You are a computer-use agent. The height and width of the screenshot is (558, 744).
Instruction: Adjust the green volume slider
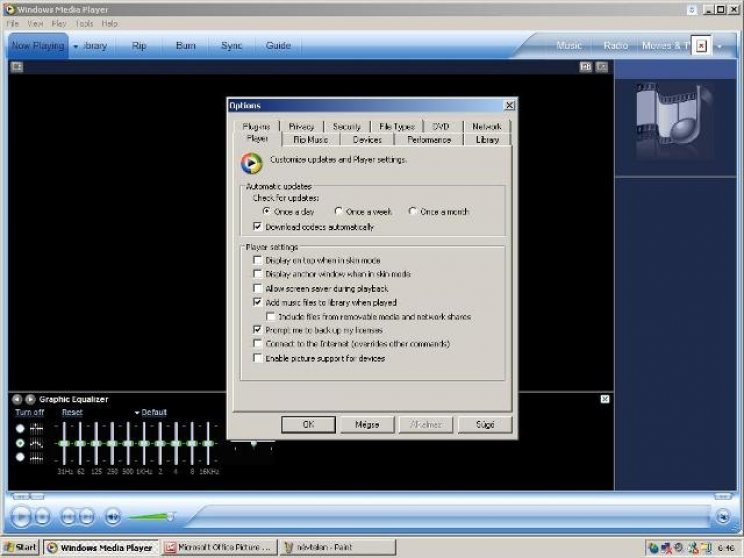(x=151, y=516)
